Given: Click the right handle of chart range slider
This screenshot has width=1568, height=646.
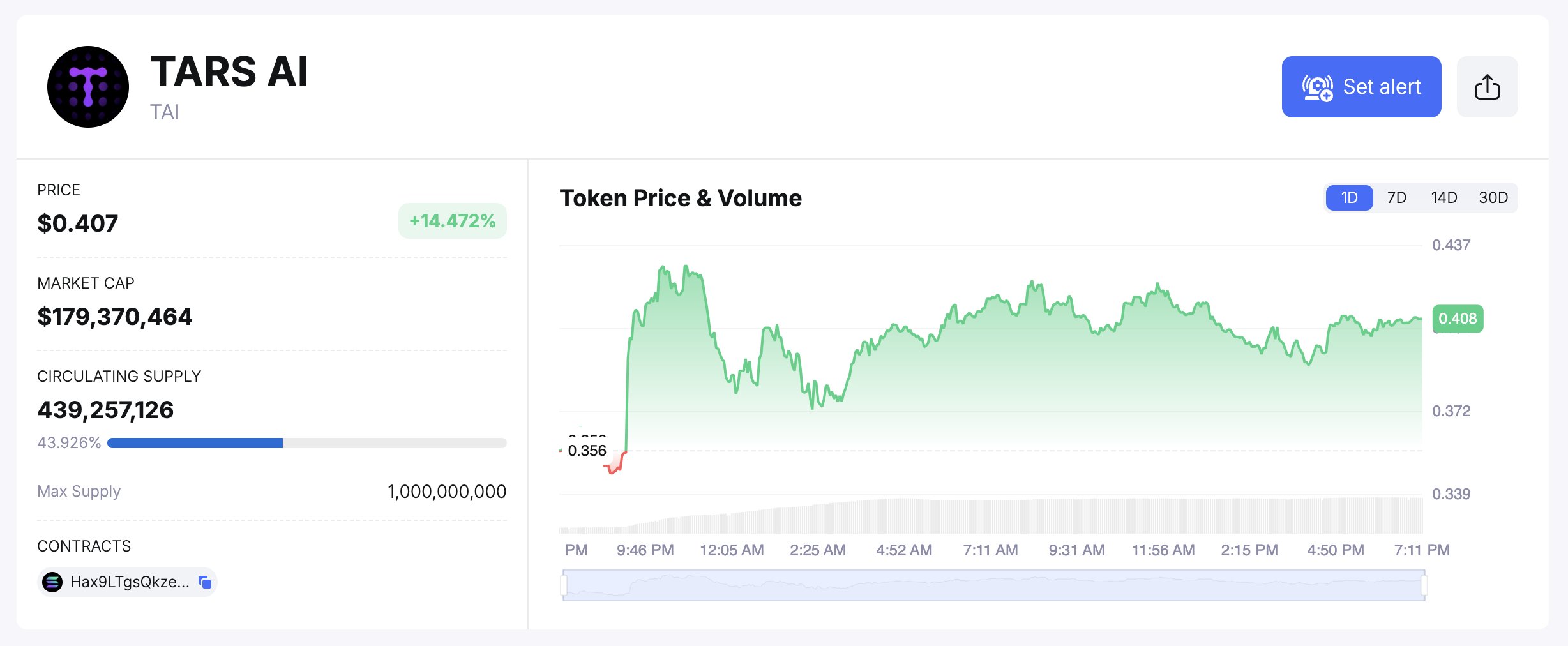Looking at the screenshot, I should [1424, 585].
